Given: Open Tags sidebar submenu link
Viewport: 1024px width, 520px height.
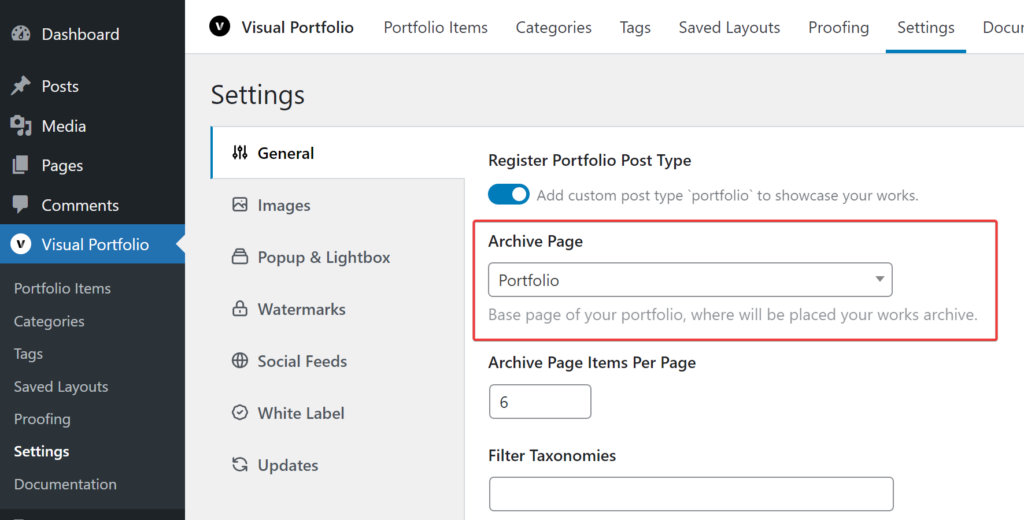Looking at the screenshot, I should (x=28, y=353).
